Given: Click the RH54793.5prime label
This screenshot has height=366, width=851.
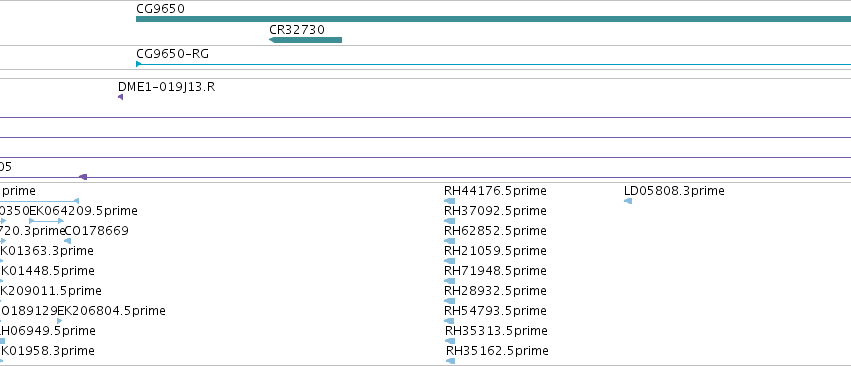Looking at the screenshot, I should [x=495, y=311].
